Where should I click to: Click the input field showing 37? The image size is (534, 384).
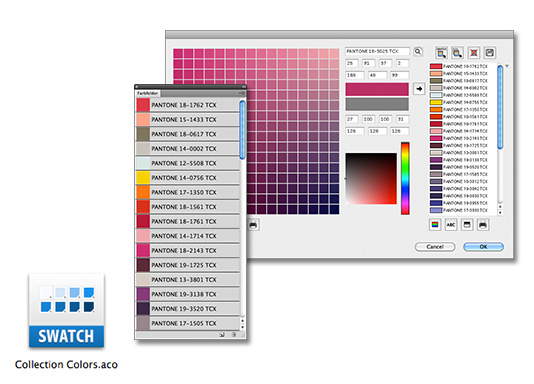(385, 63)
